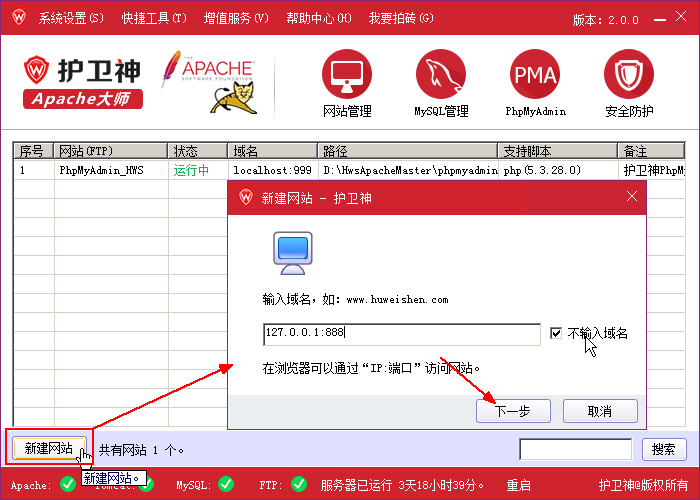
Task: Click the 服务器已运行 uptime text
Action: click(402, 485)
